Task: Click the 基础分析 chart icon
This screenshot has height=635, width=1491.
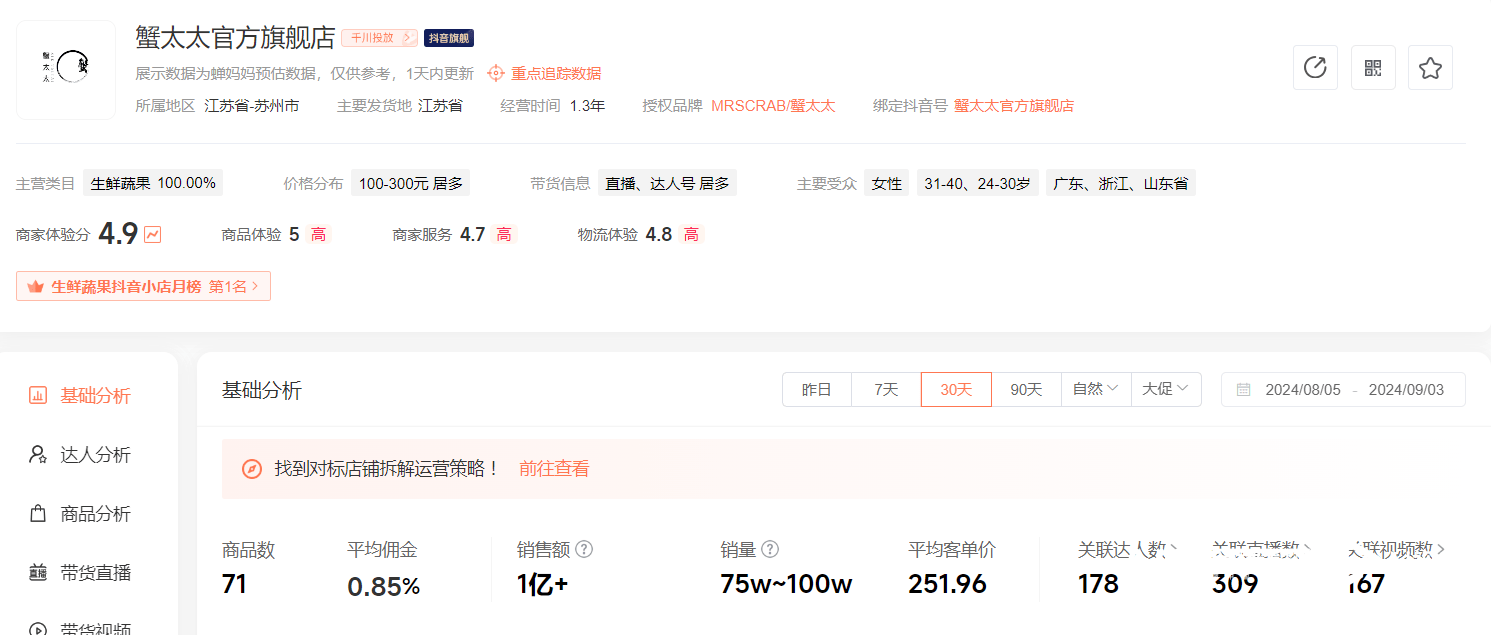Action: tap(38, 395)
